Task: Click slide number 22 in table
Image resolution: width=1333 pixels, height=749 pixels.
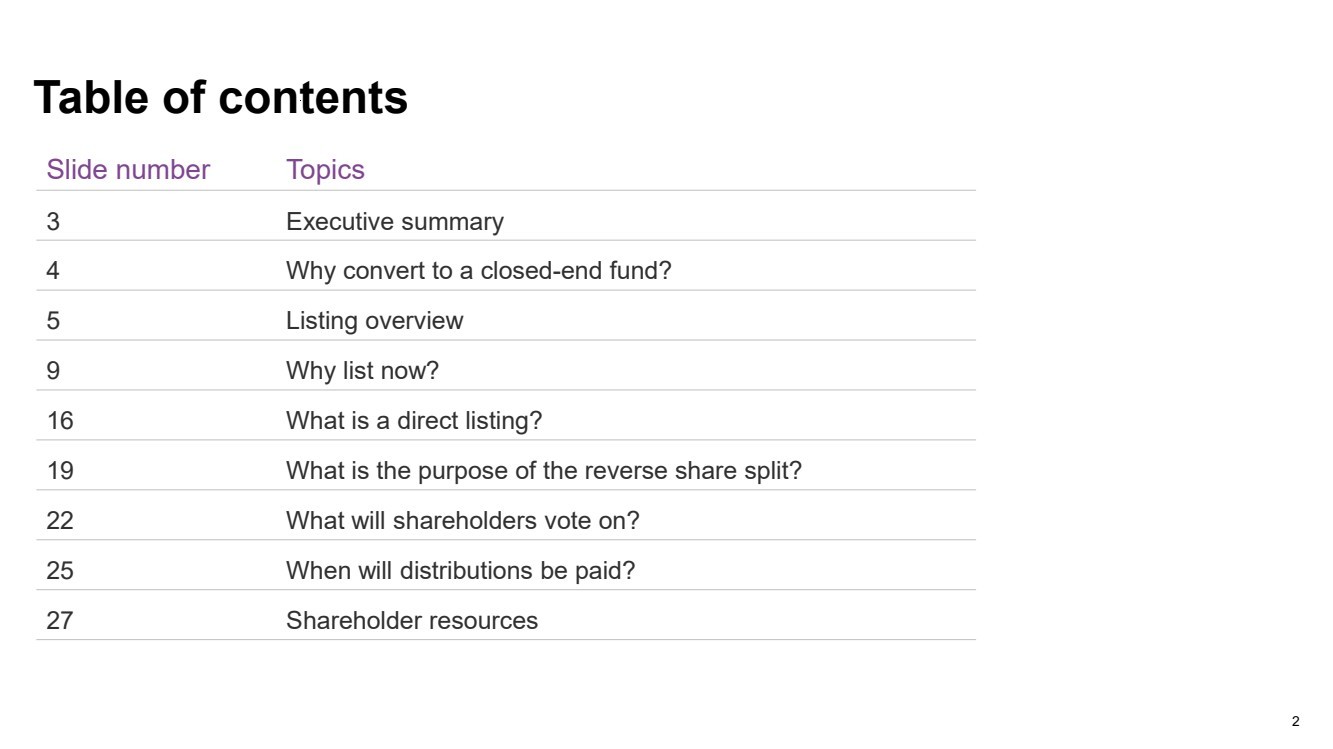Action: point(60,521)
